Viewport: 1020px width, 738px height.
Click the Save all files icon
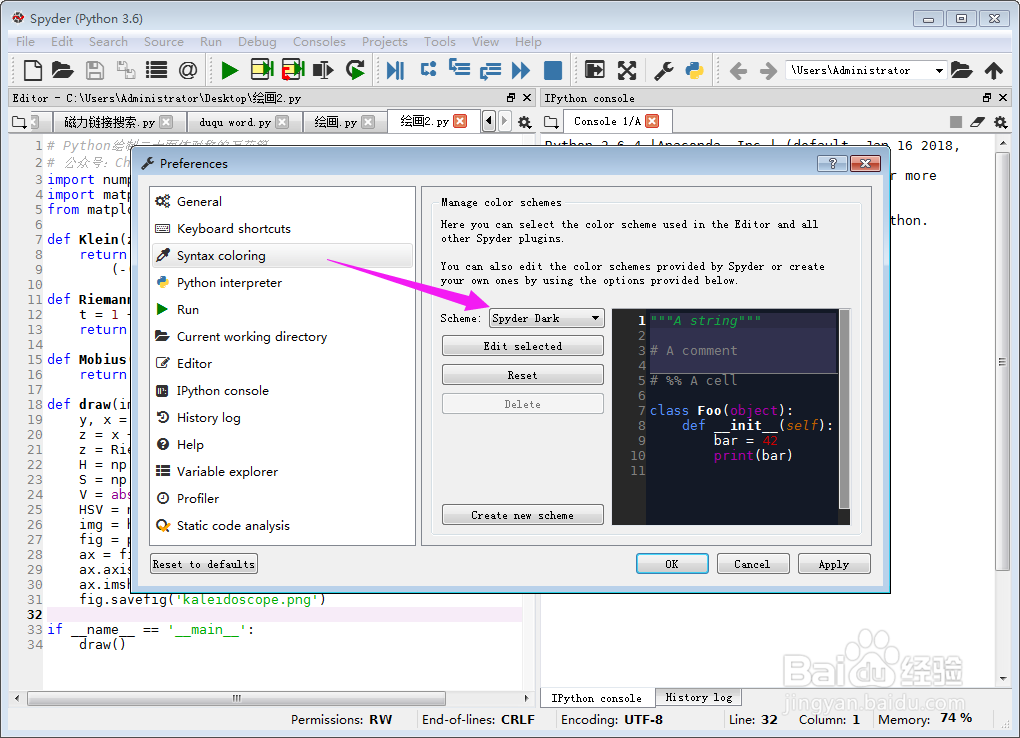click(x=126, y=70)
